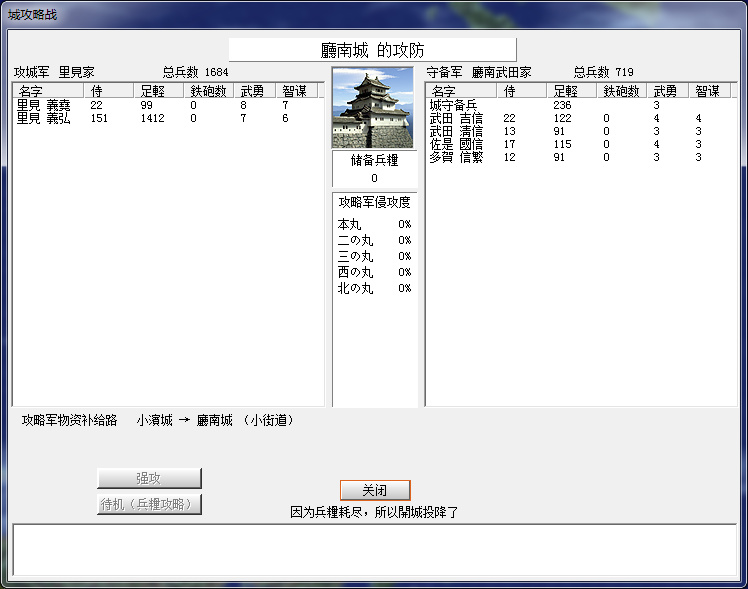Click the 二の丸 invasion entry
The image size is (748, 589).
click(x=374, y=240)
